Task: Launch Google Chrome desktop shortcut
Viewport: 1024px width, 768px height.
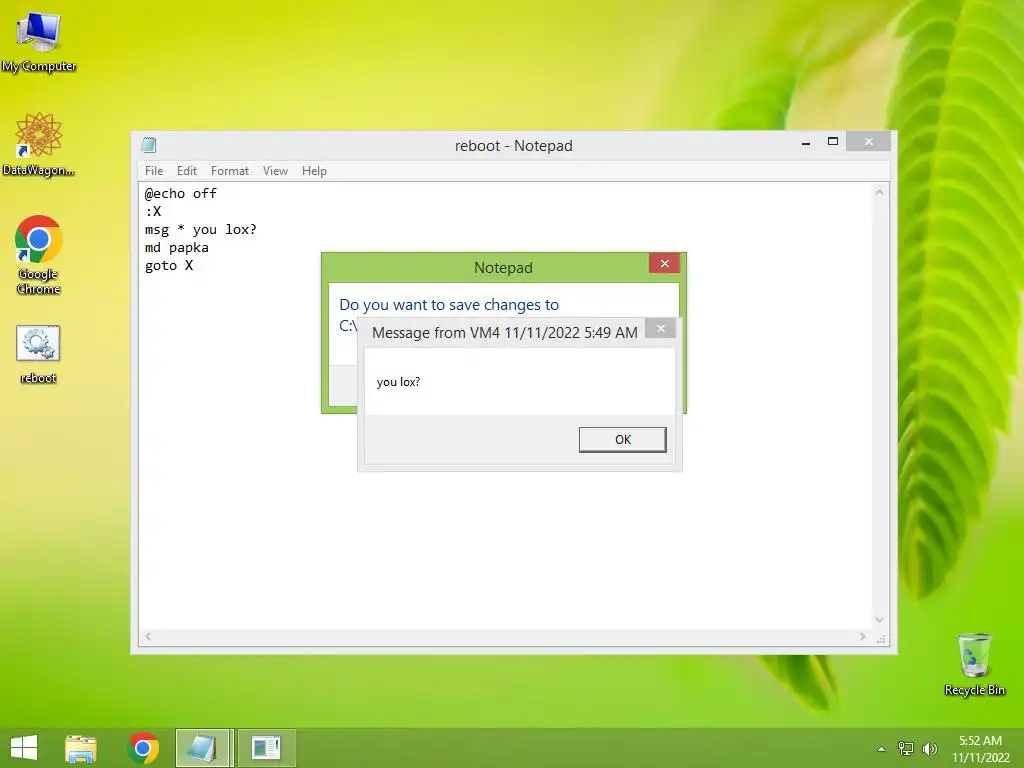Action: [39, 255]
